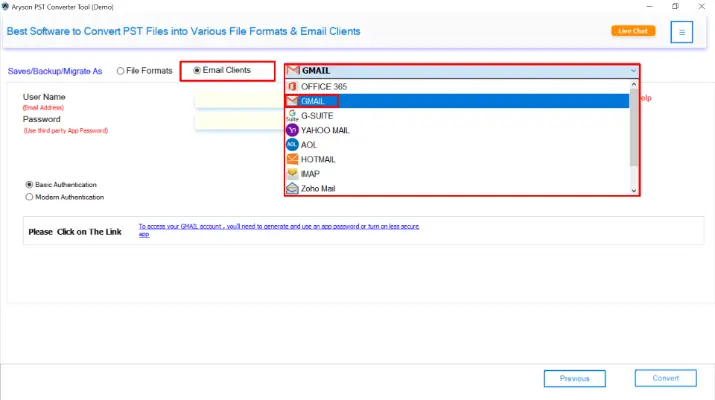Pick Zoho Mail from the list

(x=457, y=188)
